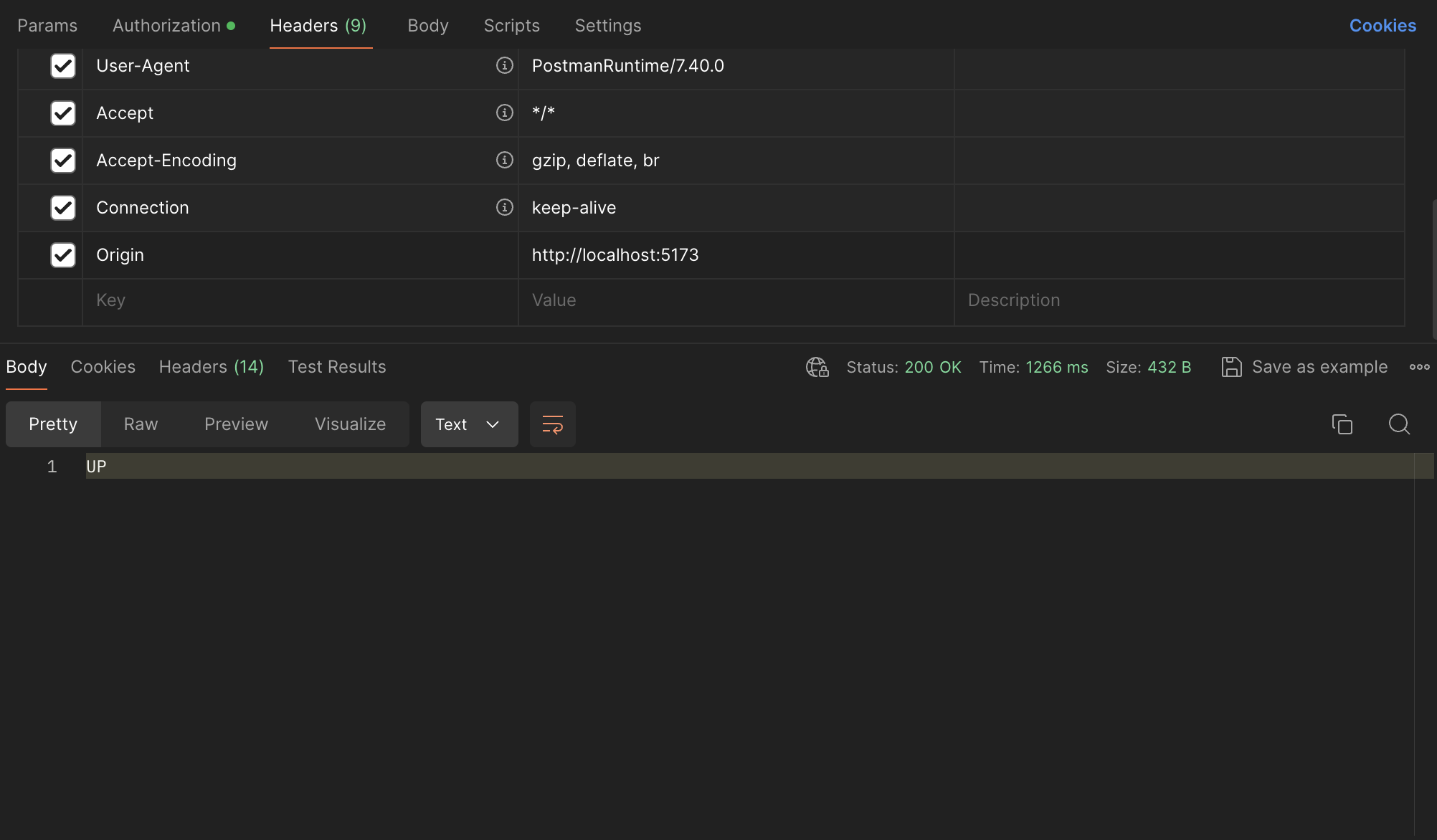
Task: Open the response more options ellipsis
Action: 1419,367
